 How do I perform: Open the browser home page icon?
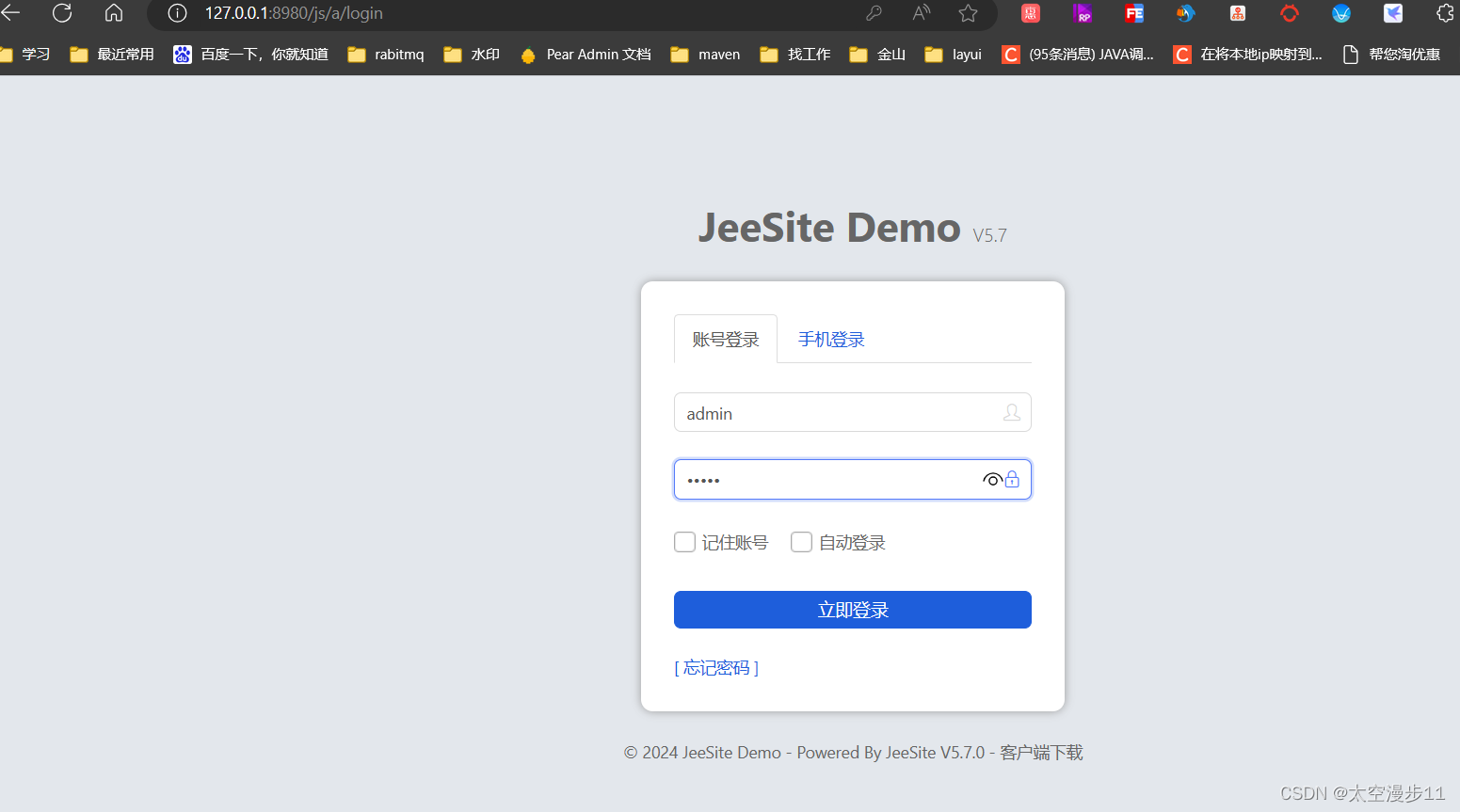point(114,13)
